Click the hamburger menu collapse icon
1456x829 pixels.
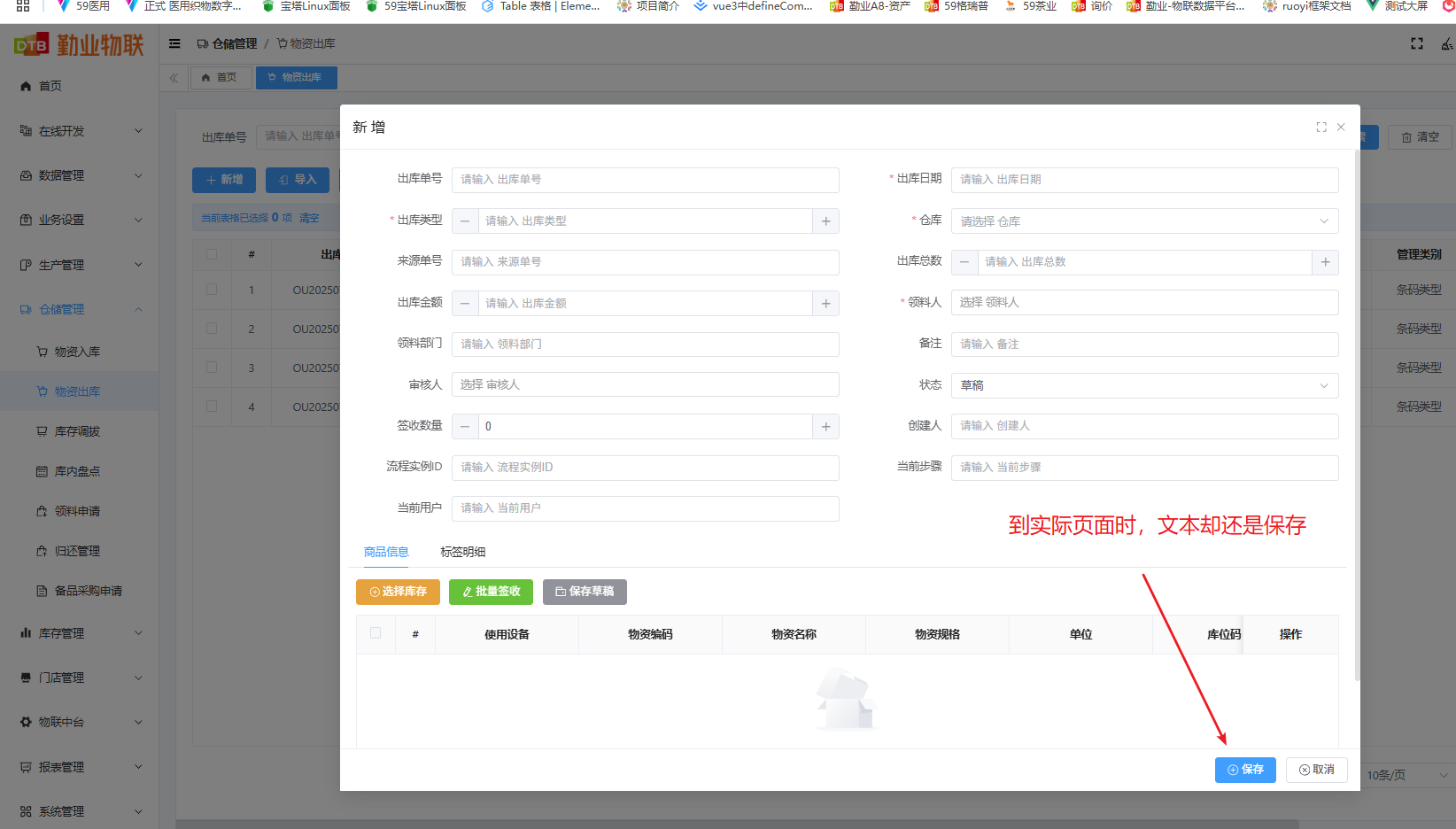(x=174, y=43)
